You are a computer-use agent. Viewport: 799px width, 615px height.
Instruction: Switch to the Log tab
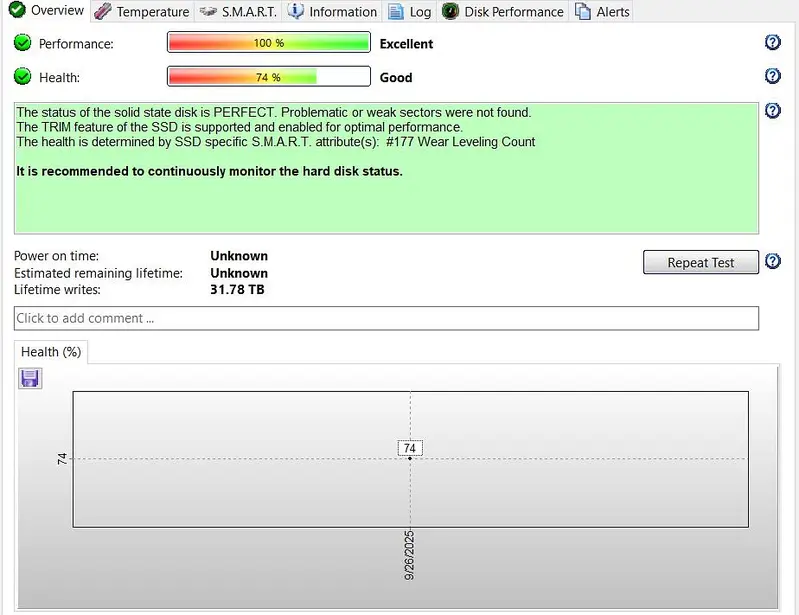coord(409,12)
